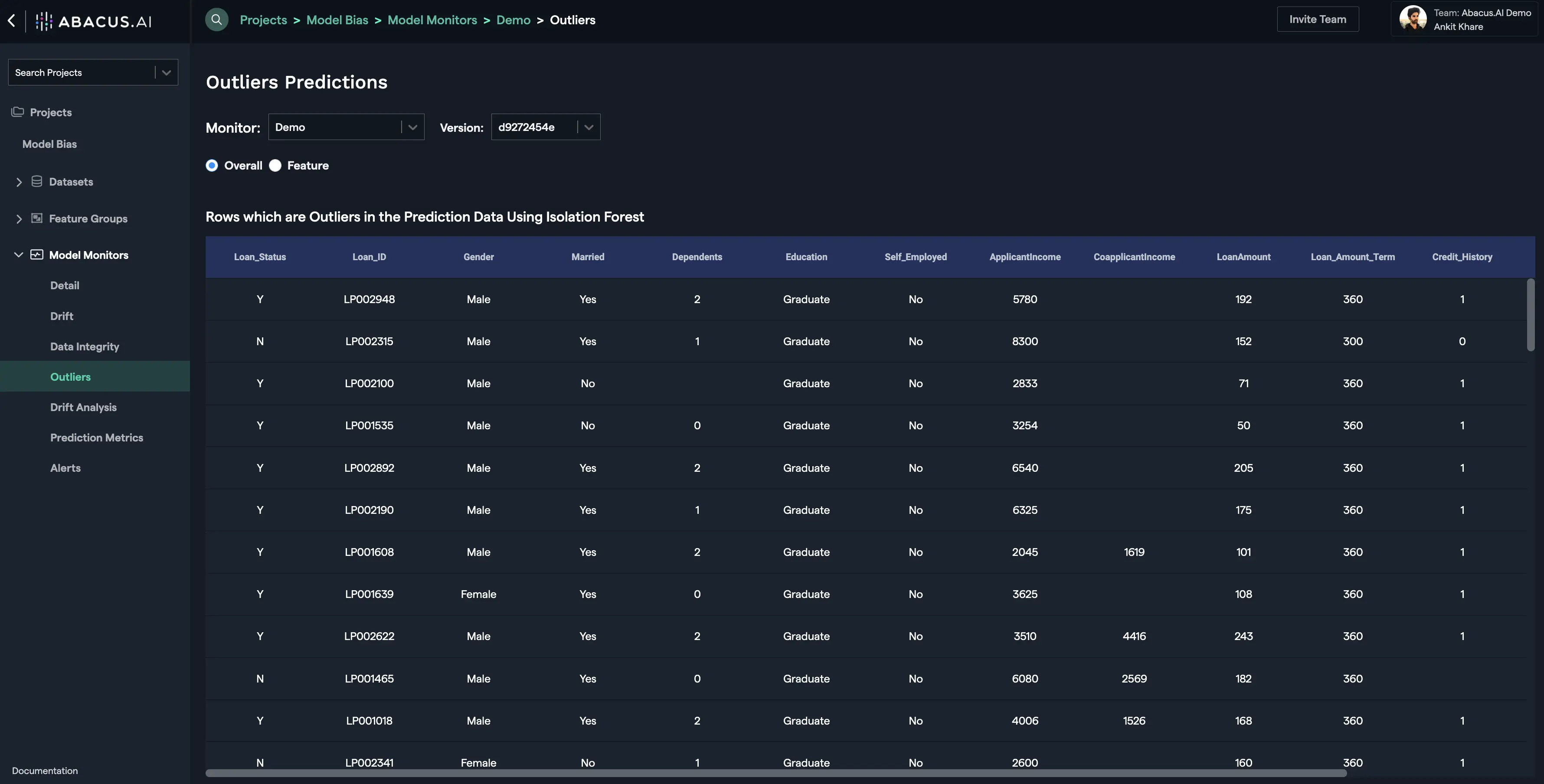
Task: Open Drift Analysis in the sidebar
Action: pos(83,407)
